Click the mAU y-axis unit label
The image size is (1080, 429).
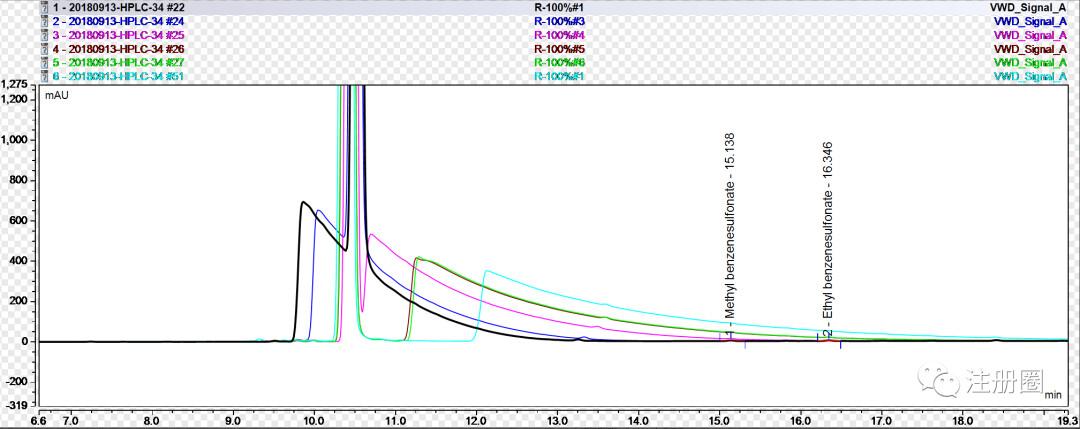pyautogui.click(x=56, y=96)
